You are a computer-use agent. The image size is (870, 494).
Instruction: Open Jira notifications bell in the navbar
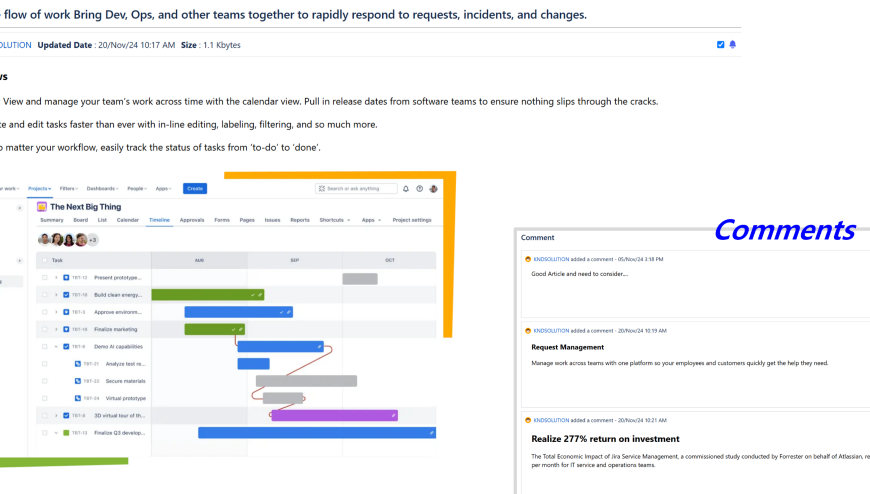406,188
